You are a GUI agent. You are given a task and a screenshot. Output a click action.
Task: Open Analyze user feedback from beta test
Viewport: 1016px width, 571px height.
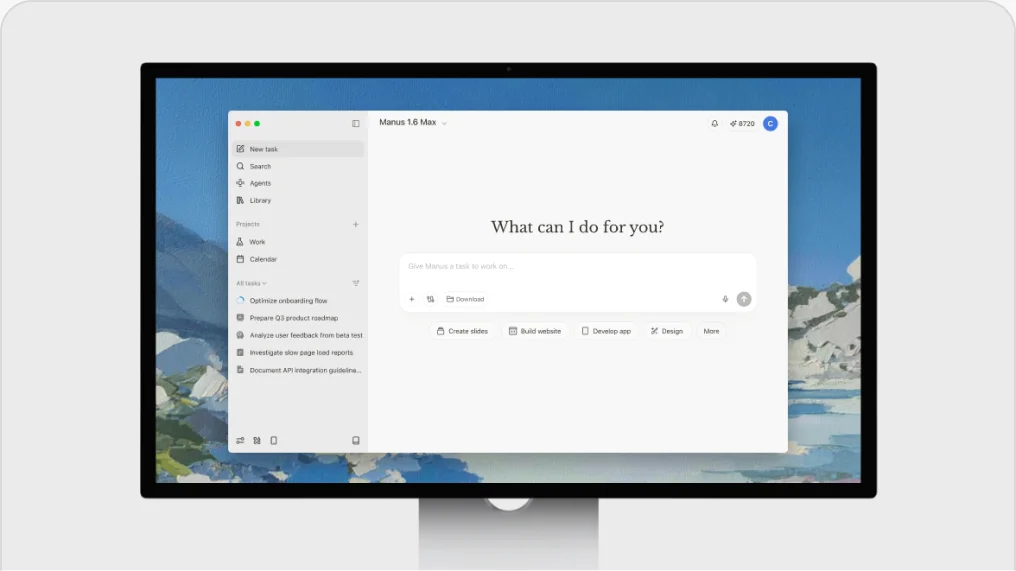point(298,335)
